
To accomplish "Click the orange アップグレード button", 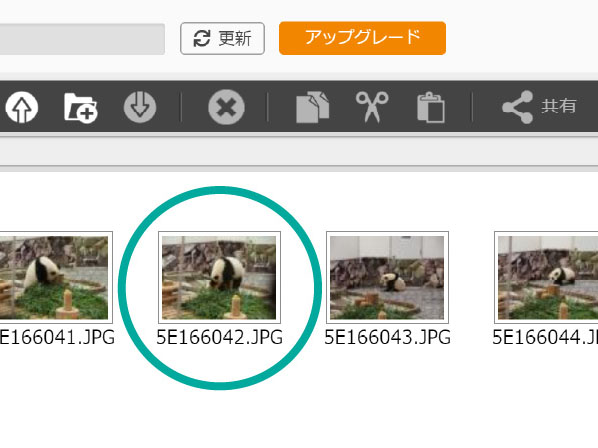I will pyautogui.click(x=362, y=38).
